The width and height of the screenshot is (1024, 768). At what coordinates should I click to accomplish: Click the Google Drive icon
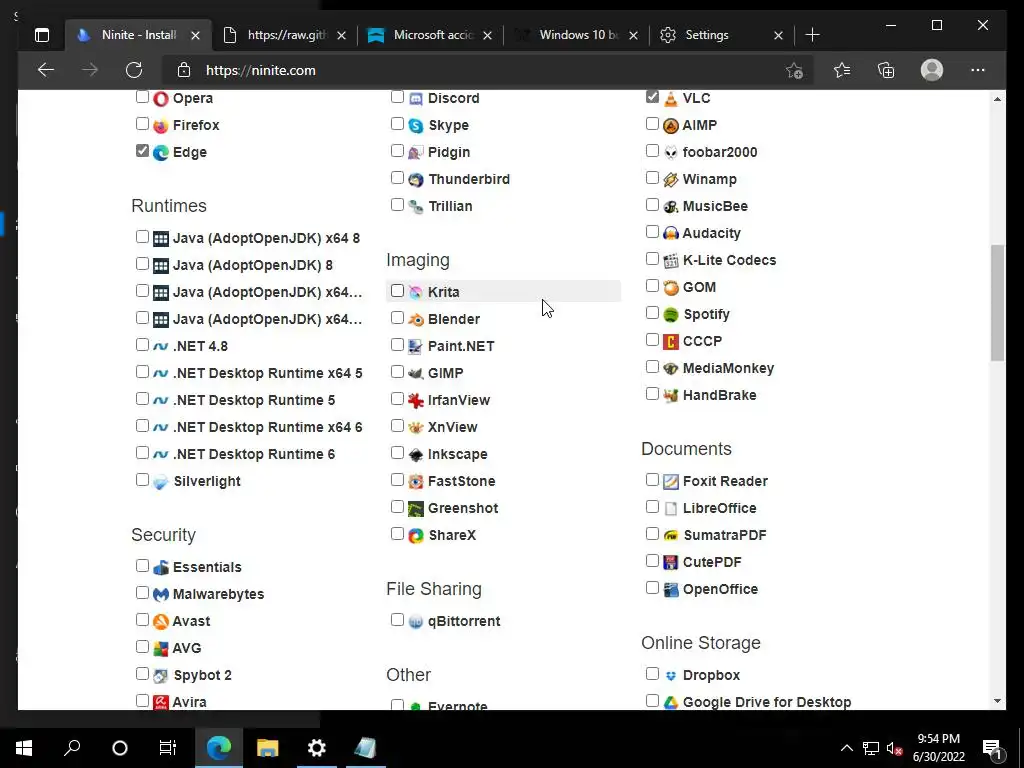tap(671, 703)
